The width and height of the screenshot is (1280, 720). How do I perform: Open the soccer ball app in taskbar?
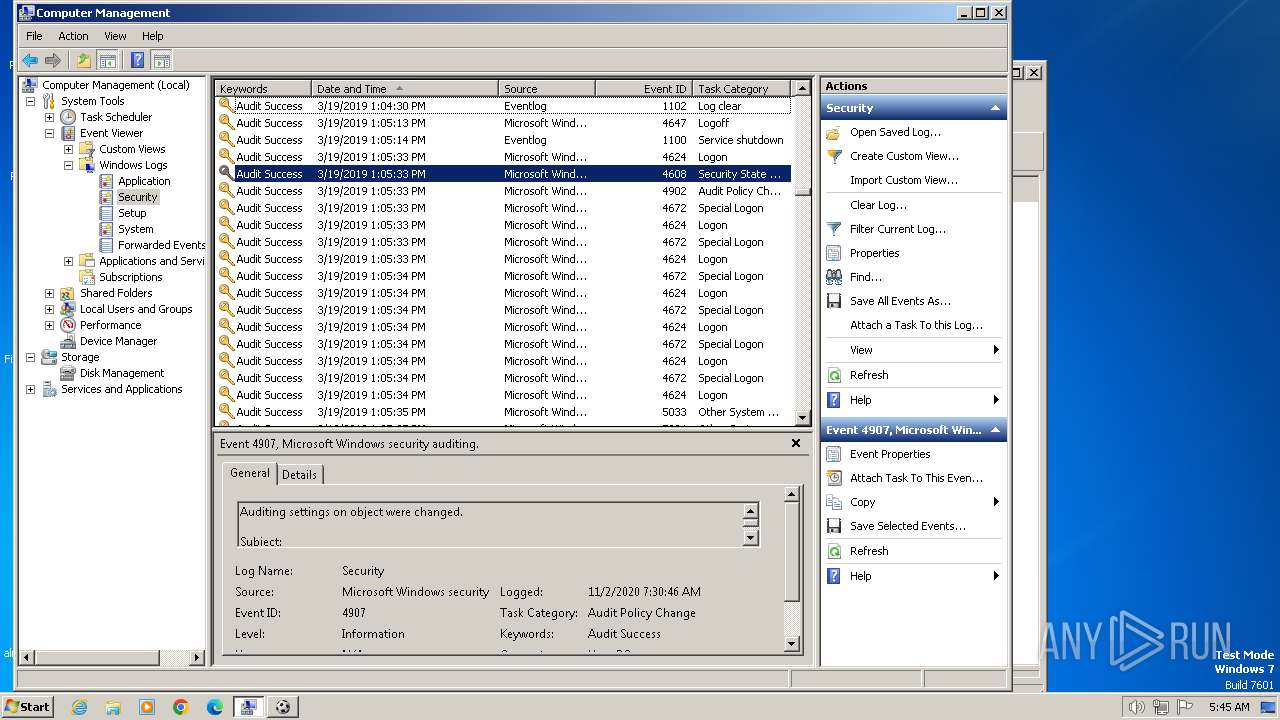283,707
